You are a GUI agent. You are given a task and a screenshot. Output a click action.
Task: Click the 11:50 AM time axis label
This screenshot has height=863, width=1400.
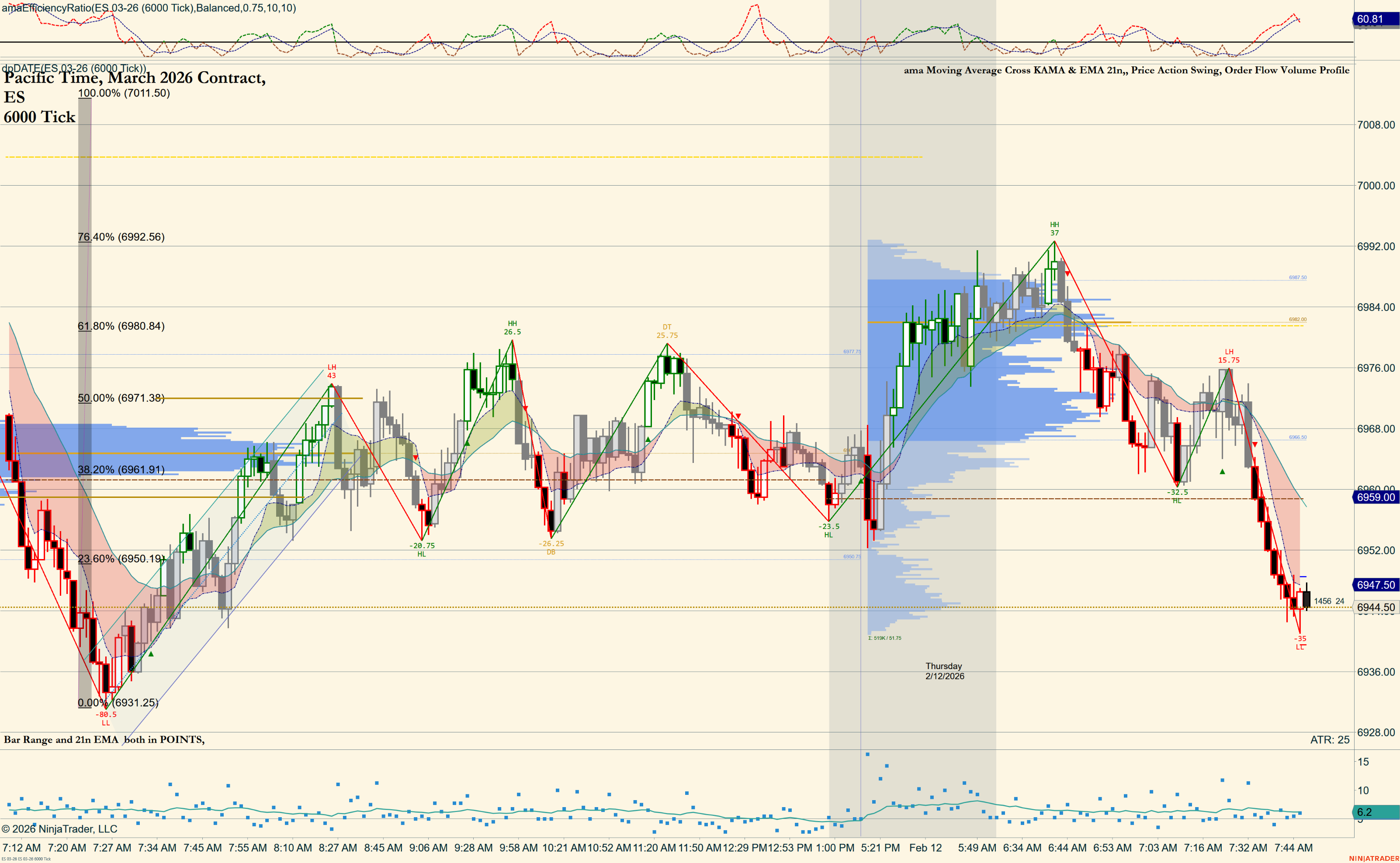click(700, 848)
